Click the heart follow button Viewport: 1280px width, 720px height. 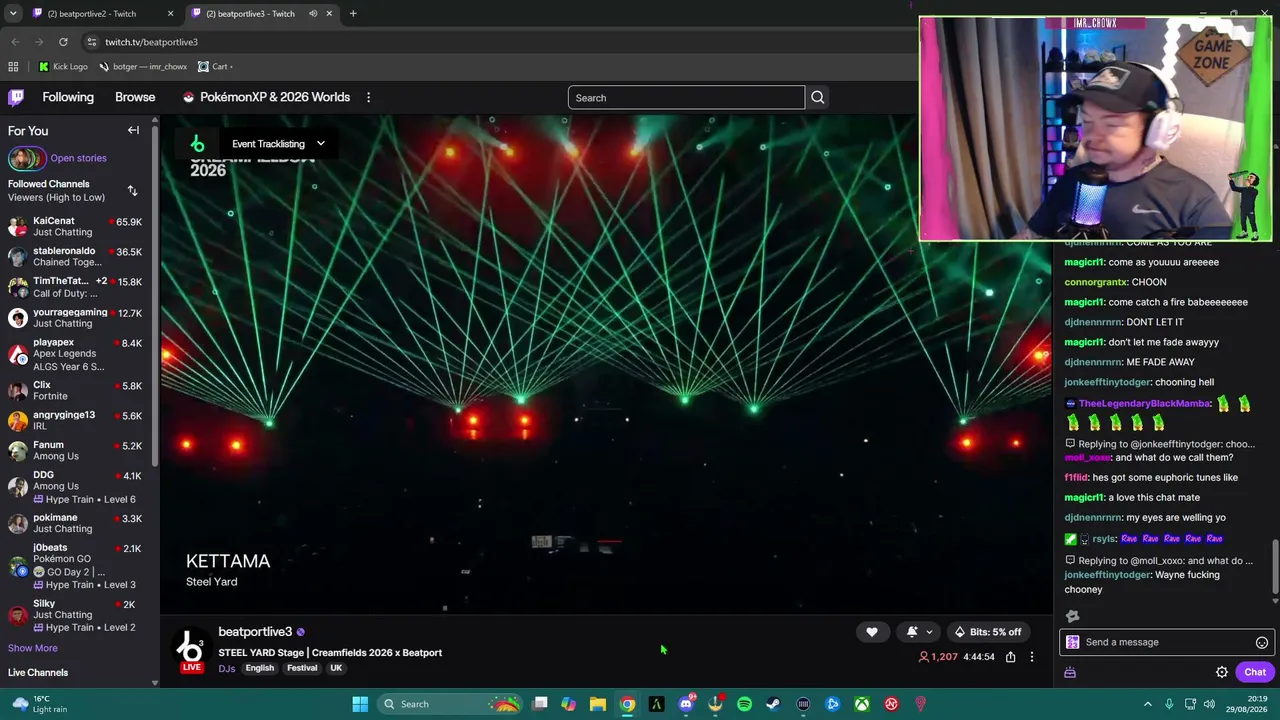click(x=872, y=632)
